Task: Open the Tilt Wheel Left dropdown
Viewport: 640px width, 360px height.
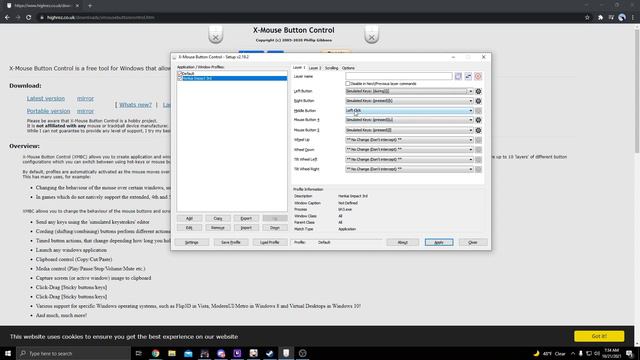Action: (x=409, y=160)
